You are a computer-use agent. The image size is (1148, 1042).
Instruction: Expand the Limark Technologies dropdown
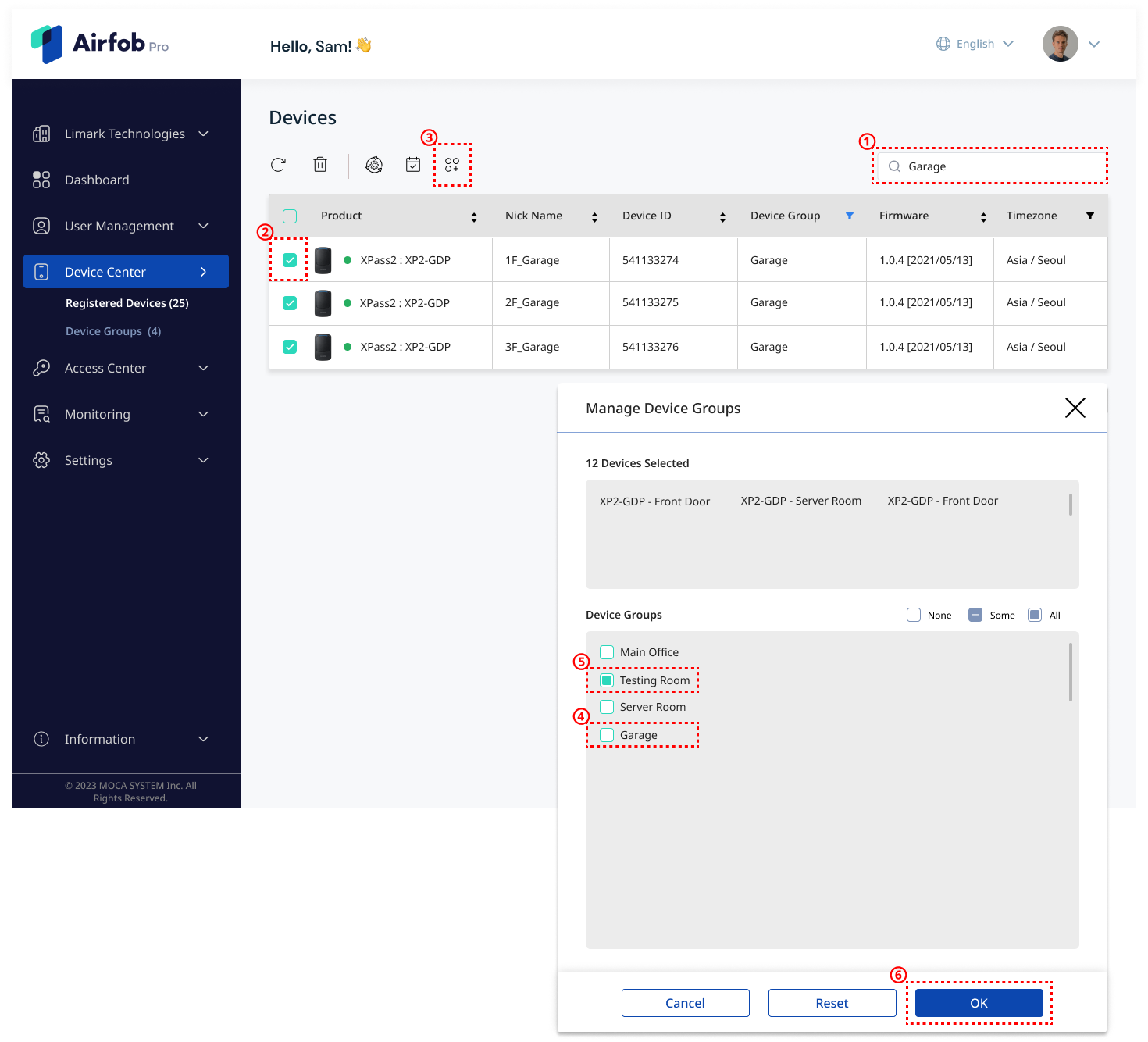click(203, 134)
